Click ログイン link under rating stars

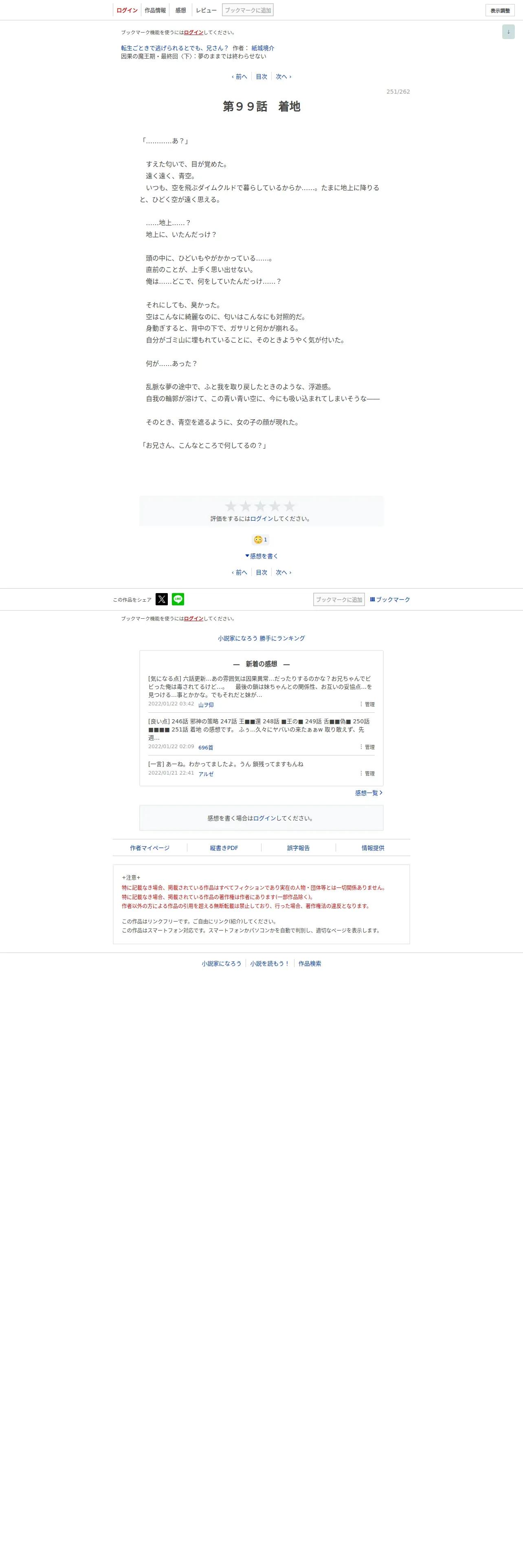262,519
